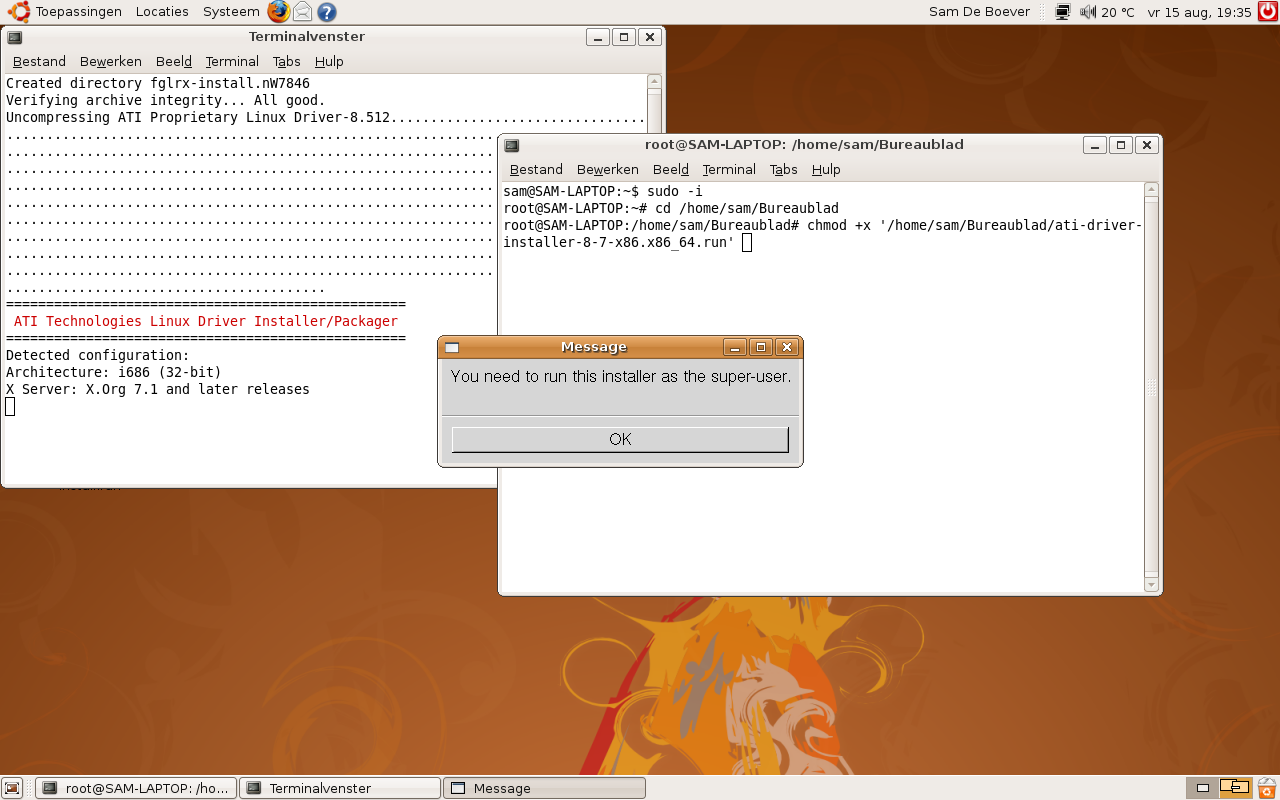
Task: Click the root terminal vertical scrollbar track
Action: pos(1151,387)
